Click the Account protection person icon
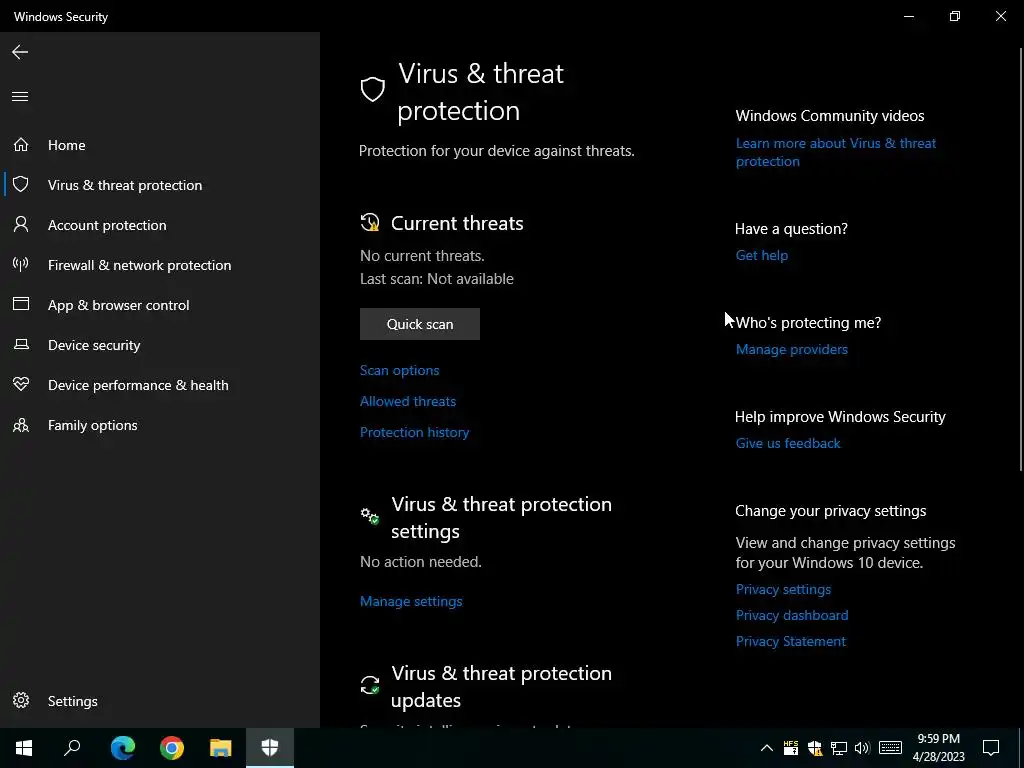This screenshot has width=1024, height=768. [x=21, y=225]
